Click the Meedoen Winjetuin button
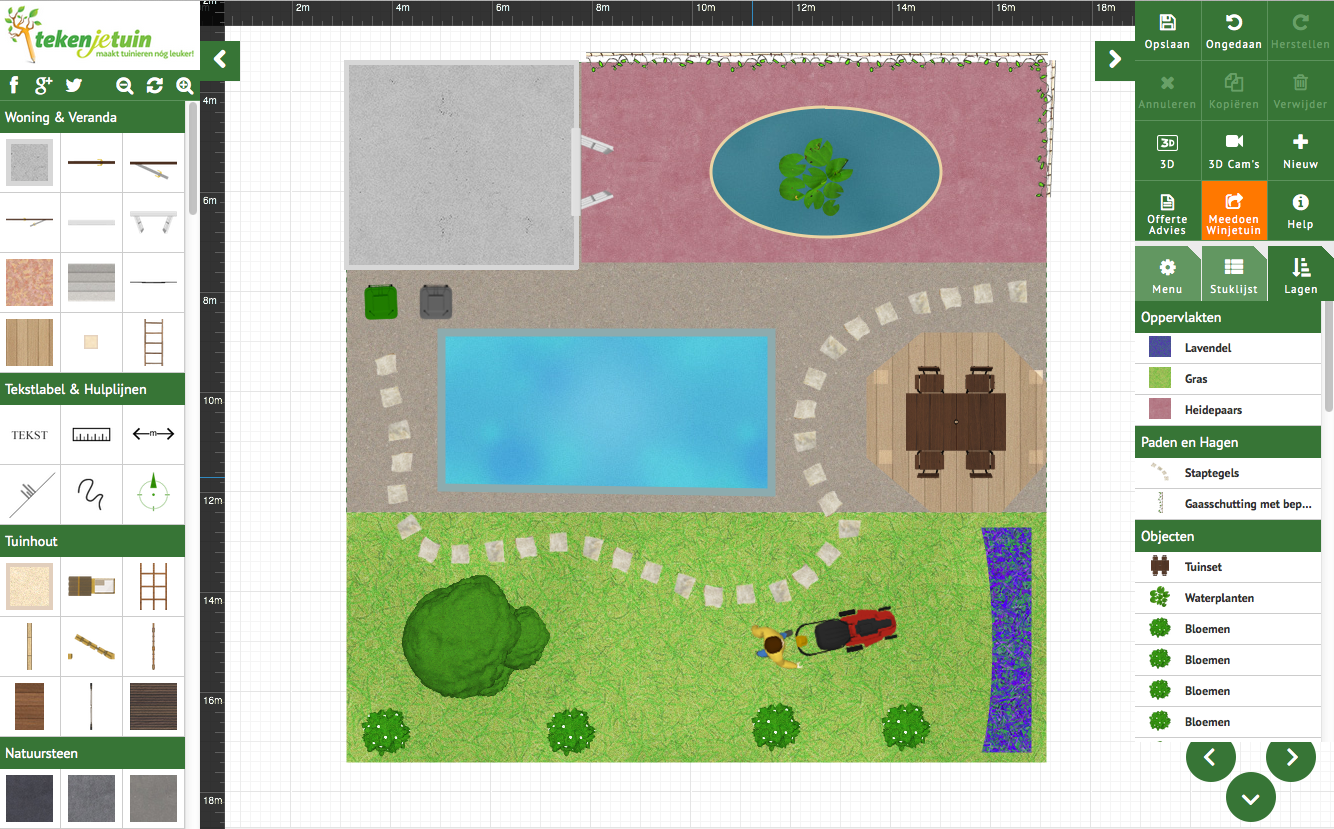The width and height of the screenshot is (1334, 829). [x=1233, y=210]
